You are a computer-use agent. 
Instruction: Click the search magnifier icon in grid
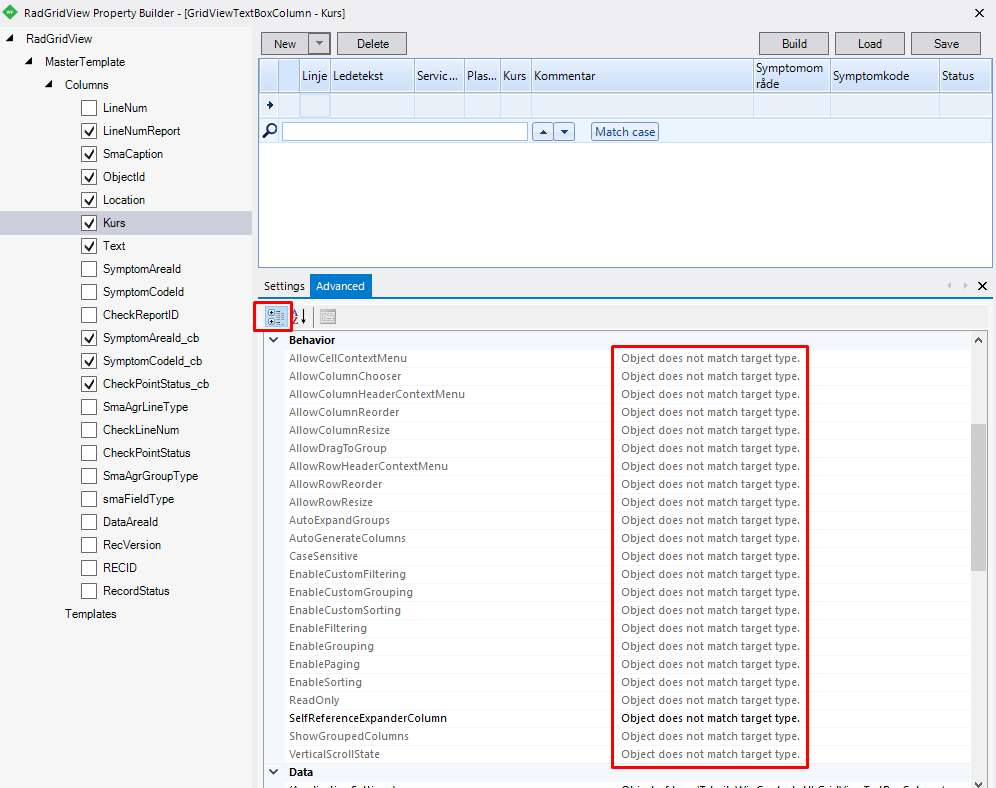point(270,131)
